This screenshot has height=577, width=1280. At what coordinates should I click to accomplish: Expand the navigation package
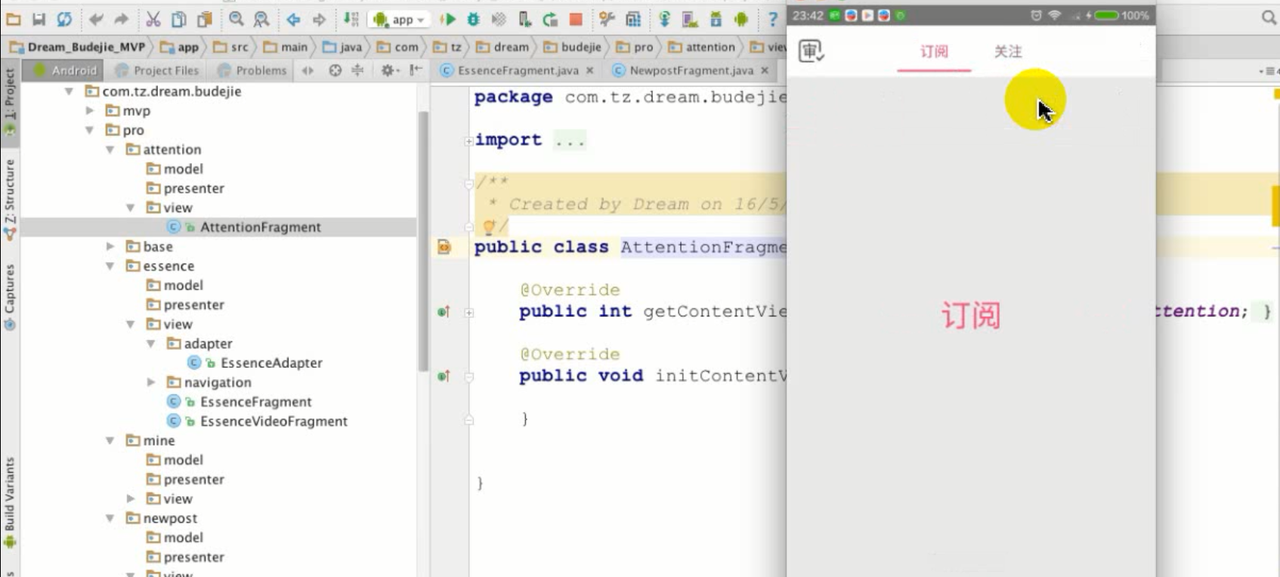[151, 382]
